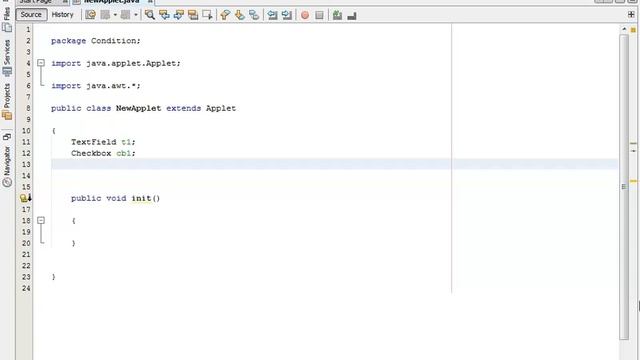Click closing brace on line 23
The width and height of the screenshot is (640, 360).
click(53, 277)
